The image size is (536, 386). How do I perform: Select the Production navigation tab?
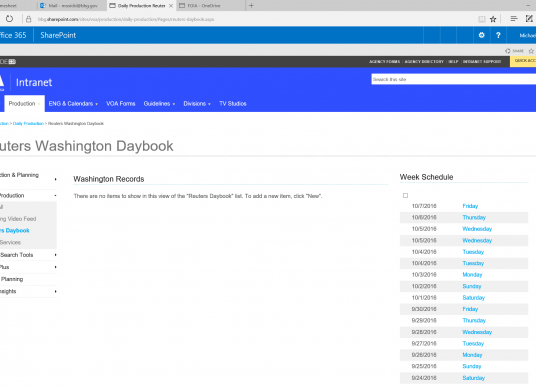(x=24, y=103)
